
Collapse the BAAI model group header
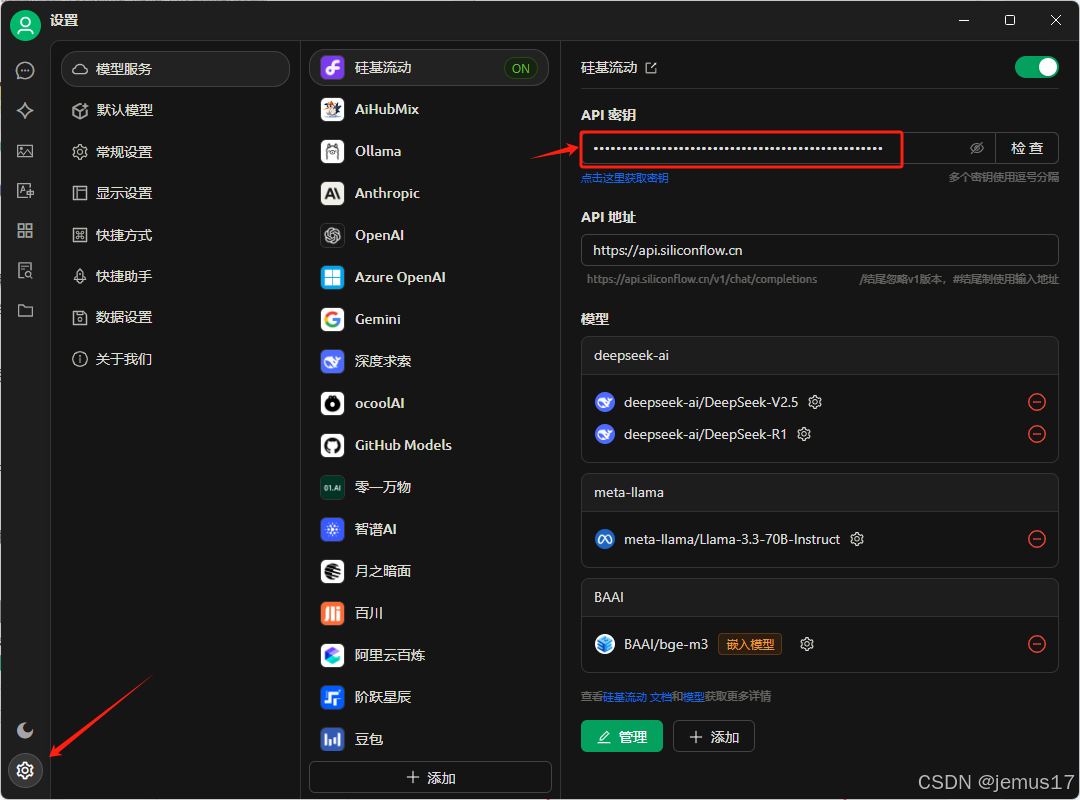(820, 597)
